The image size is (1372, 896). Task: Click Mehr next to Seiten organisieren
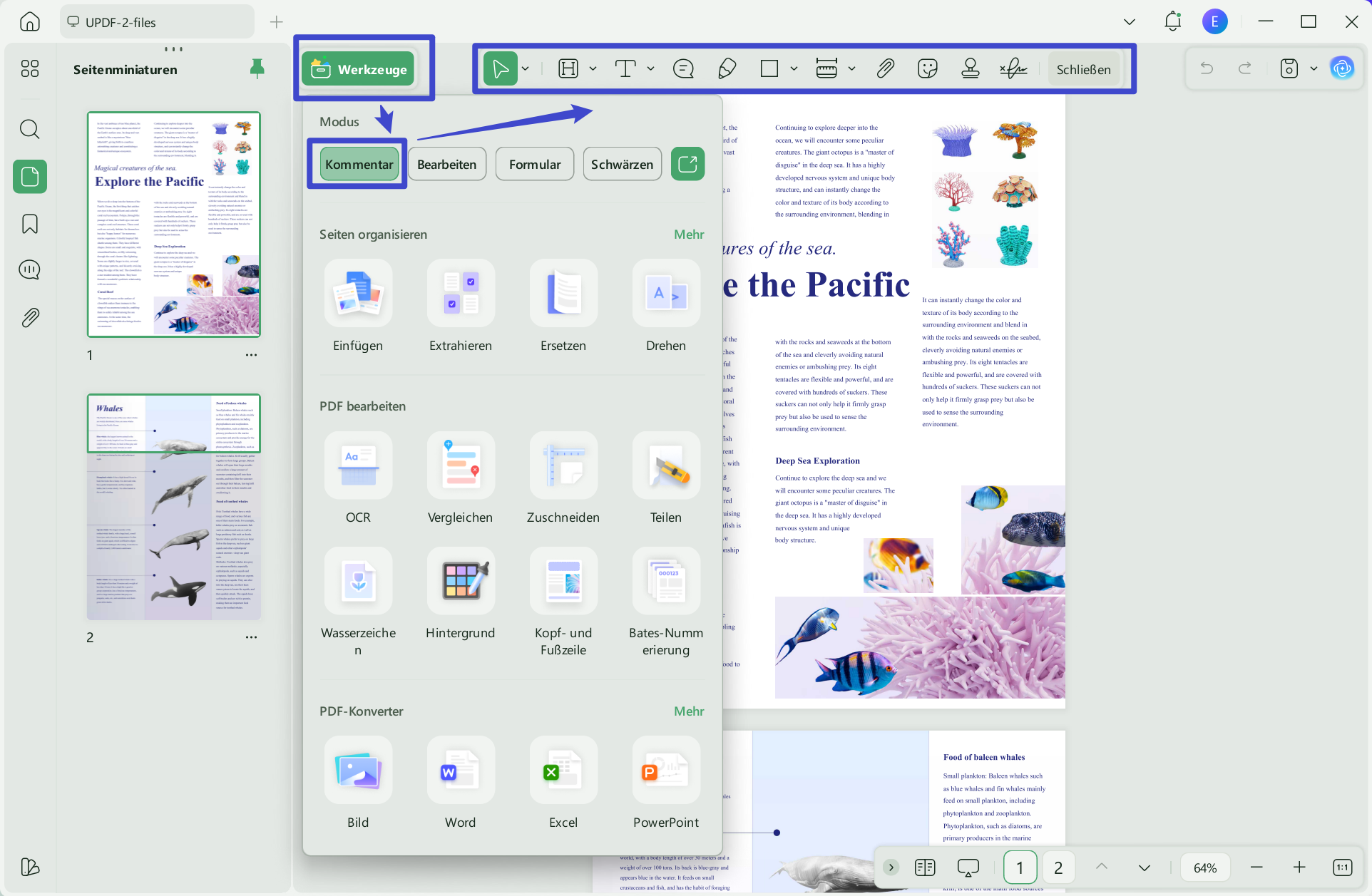pyautogui.click(x=689, y=235)
